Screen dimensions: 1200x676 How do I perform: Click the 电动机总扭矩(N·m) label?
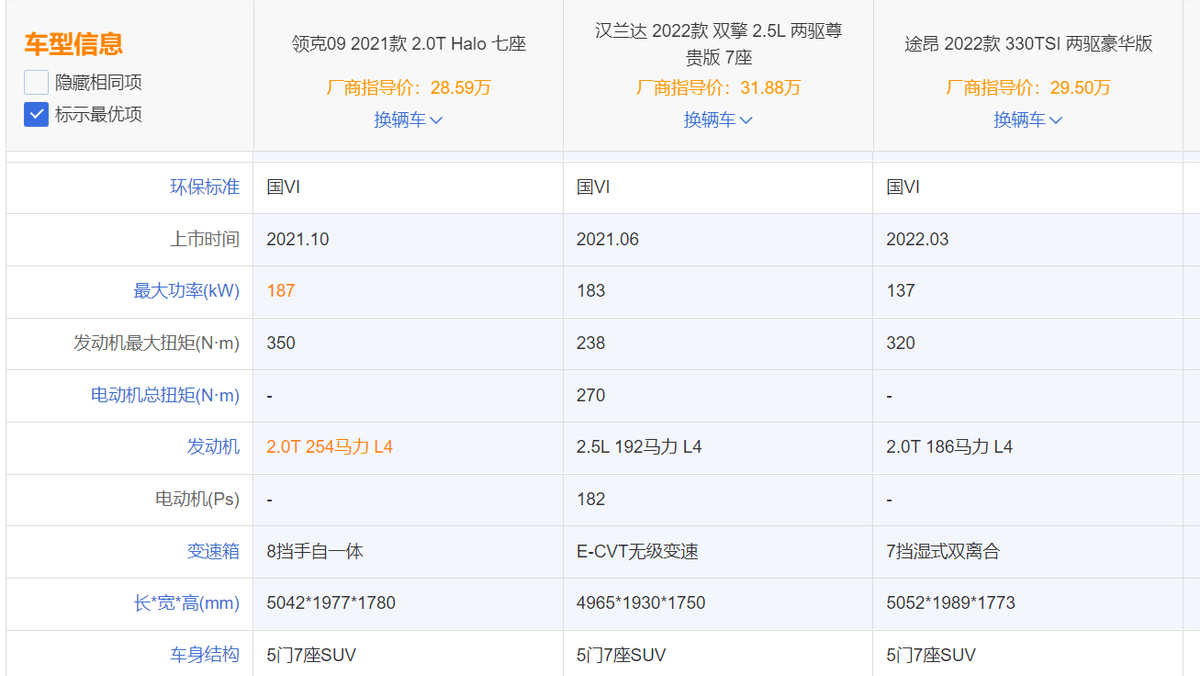165,395
